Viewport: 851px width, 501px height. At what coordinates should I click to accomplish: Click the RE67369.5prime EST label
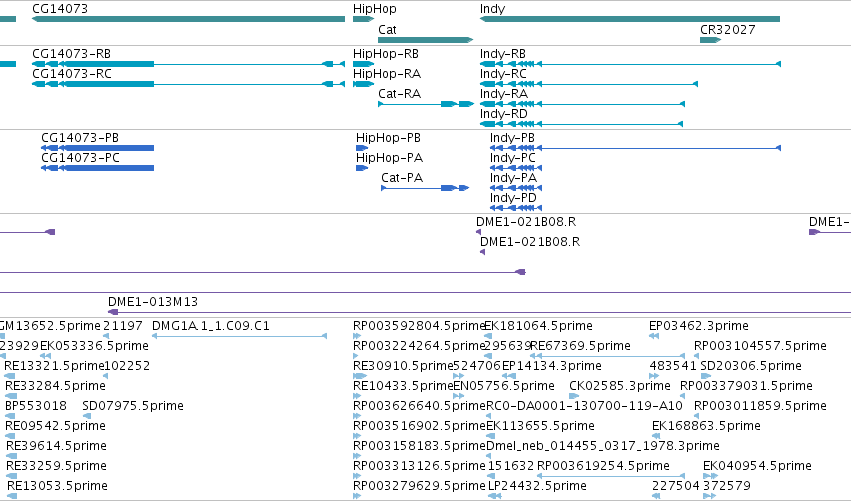(581, 346)
